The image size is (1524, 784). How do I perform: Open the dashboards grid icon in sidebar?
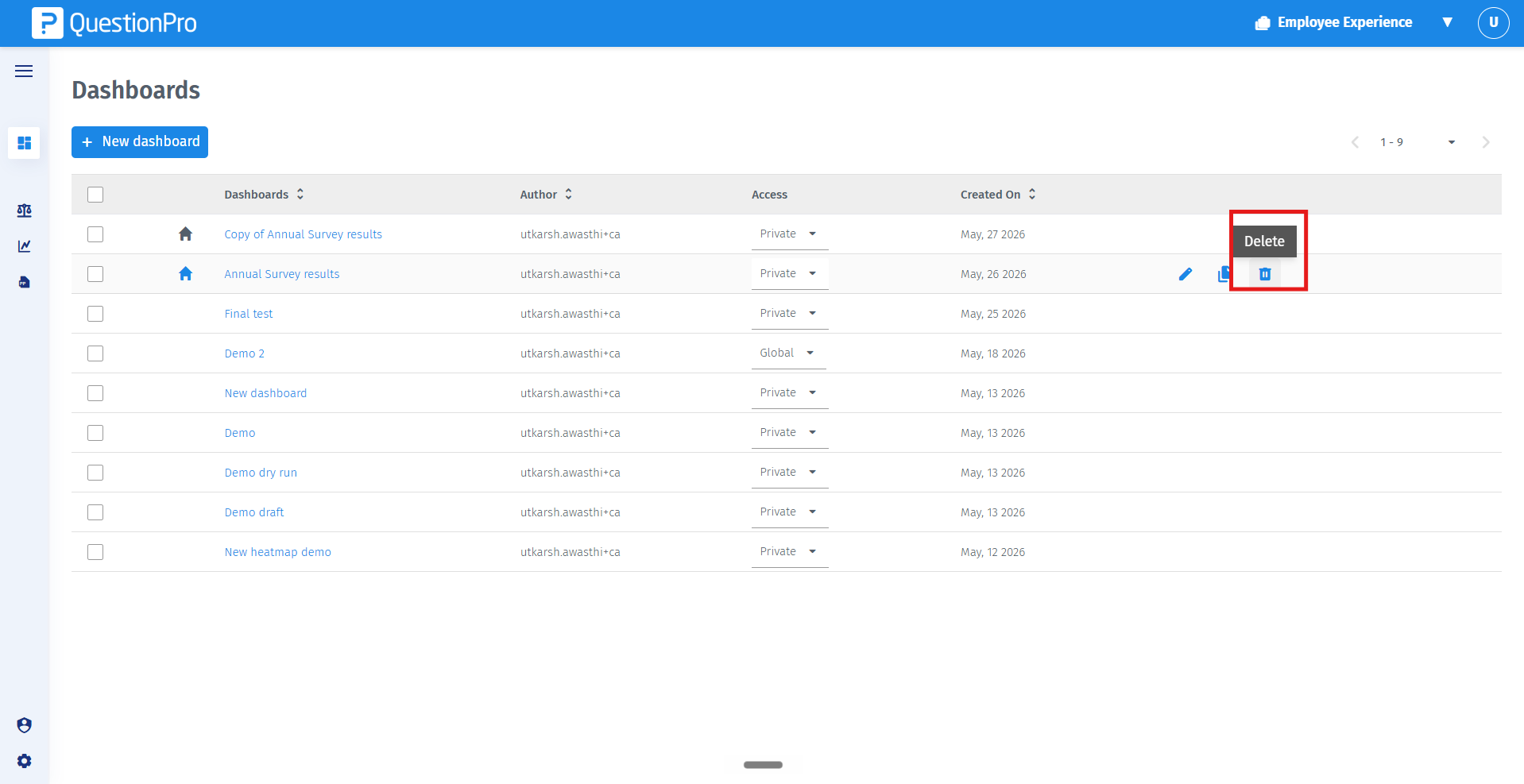click(x=24, y=143)
